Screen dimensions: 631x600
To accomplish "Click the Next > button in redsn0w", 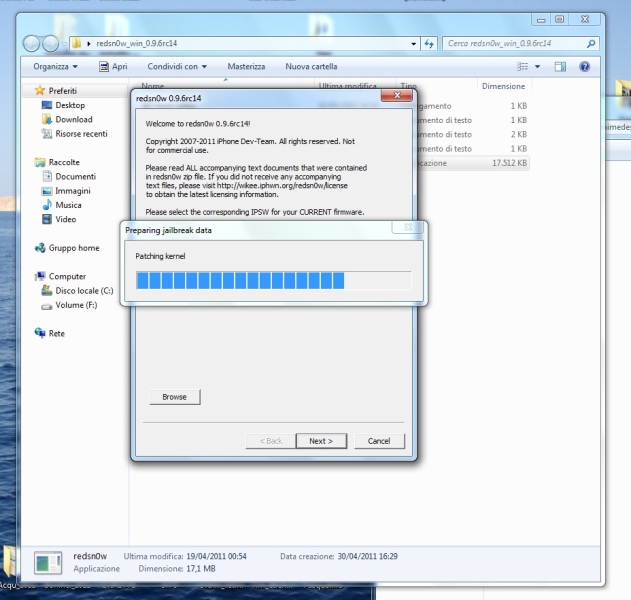I will (321, 441).
